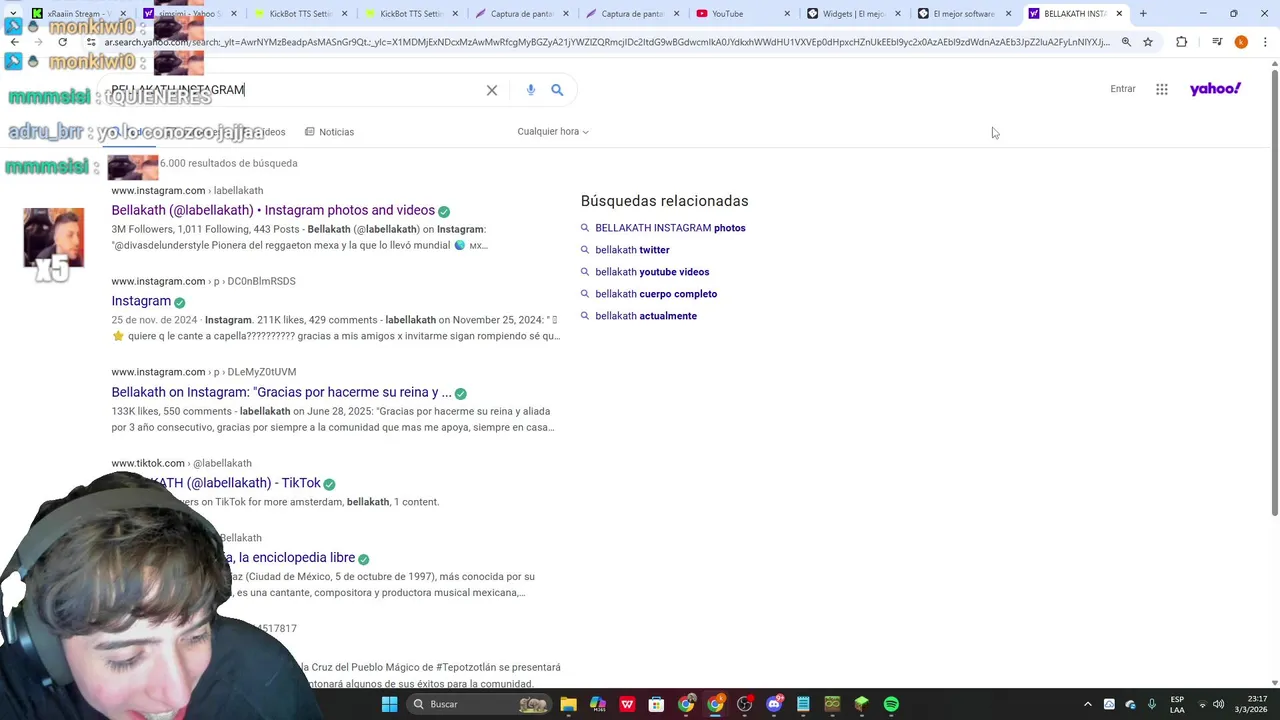This screenshot has width=1280, height=720.
Task: Submit search with the blue magnifier icon
Action: tap(557, 90)
